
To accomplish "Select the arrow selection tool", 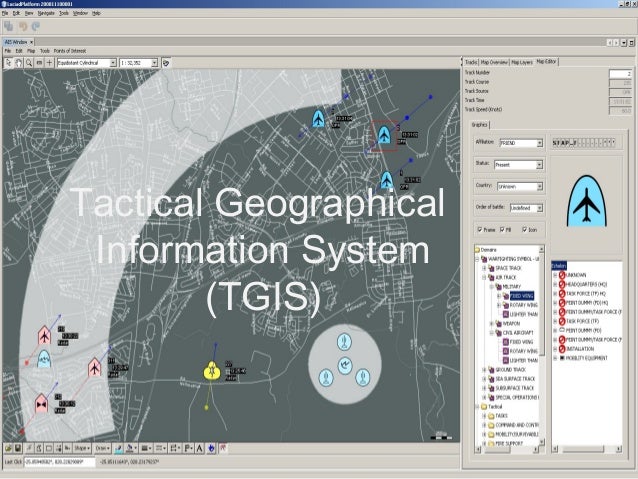I will coord(7,61).
